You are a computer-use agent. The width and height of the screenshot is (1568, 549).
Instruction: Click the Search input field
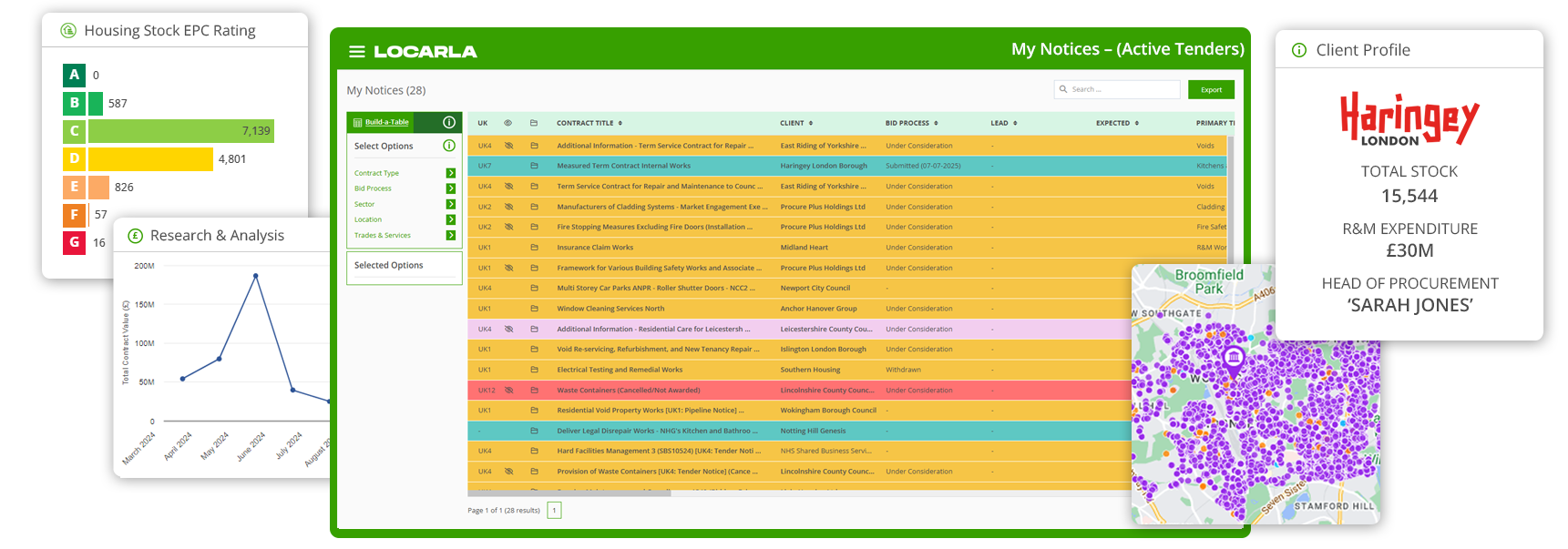tap(1117, 89)
